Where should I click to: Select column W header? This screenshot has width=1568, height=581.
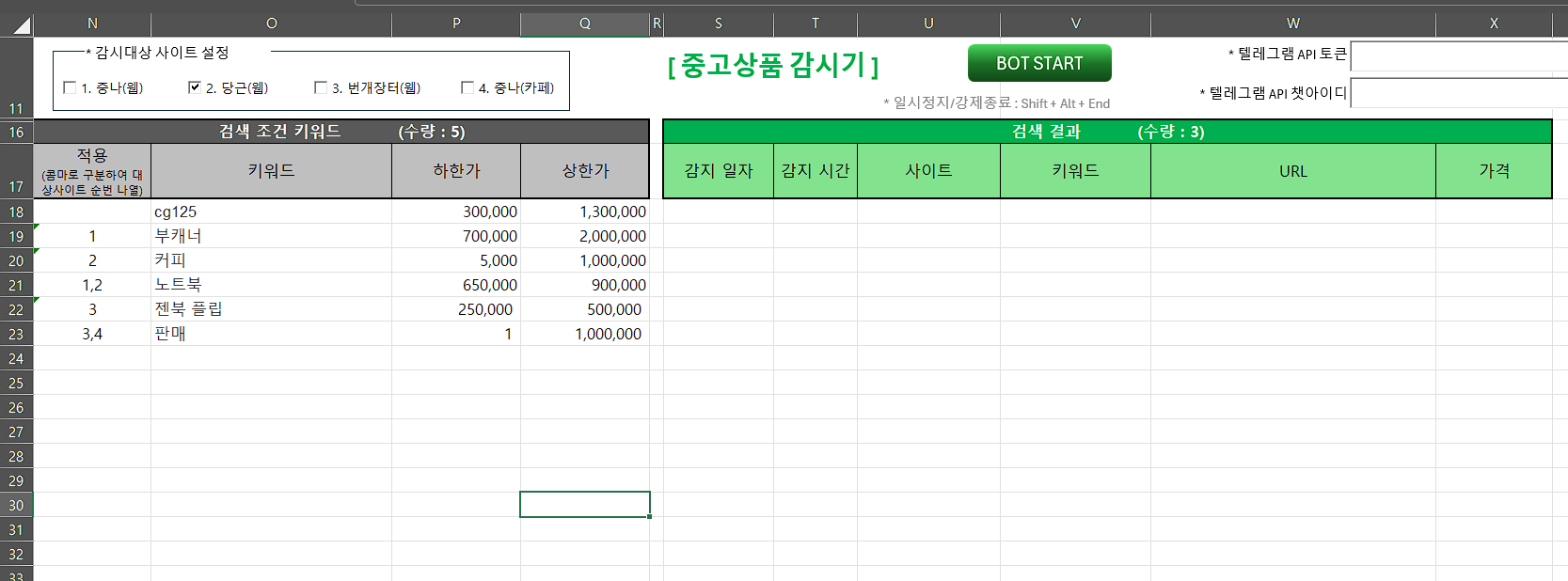[1292, 24]
